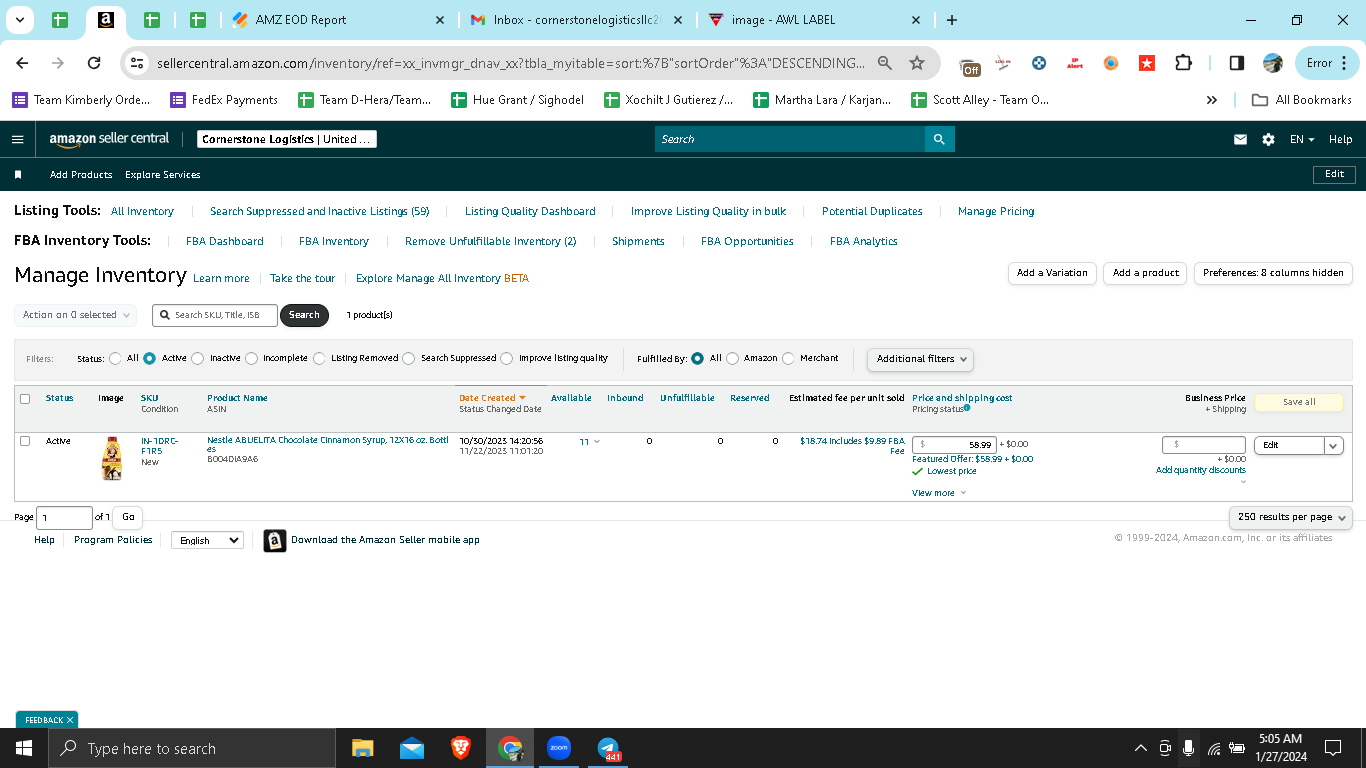The height and width of the screenshot is (768, 1366).
Task: Open the Brave browser taskbar icon
Action: [x=461, y=748]
